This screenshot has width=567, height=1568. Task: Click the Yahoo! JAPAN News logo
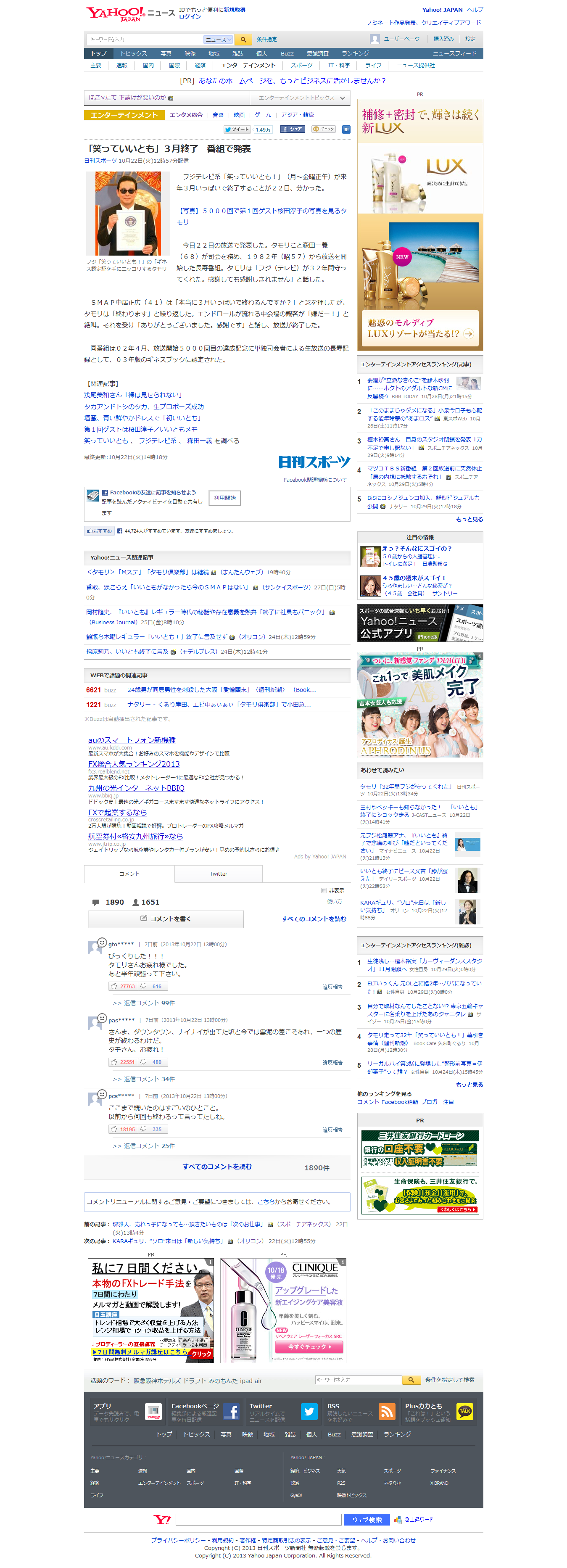point(130,13)
